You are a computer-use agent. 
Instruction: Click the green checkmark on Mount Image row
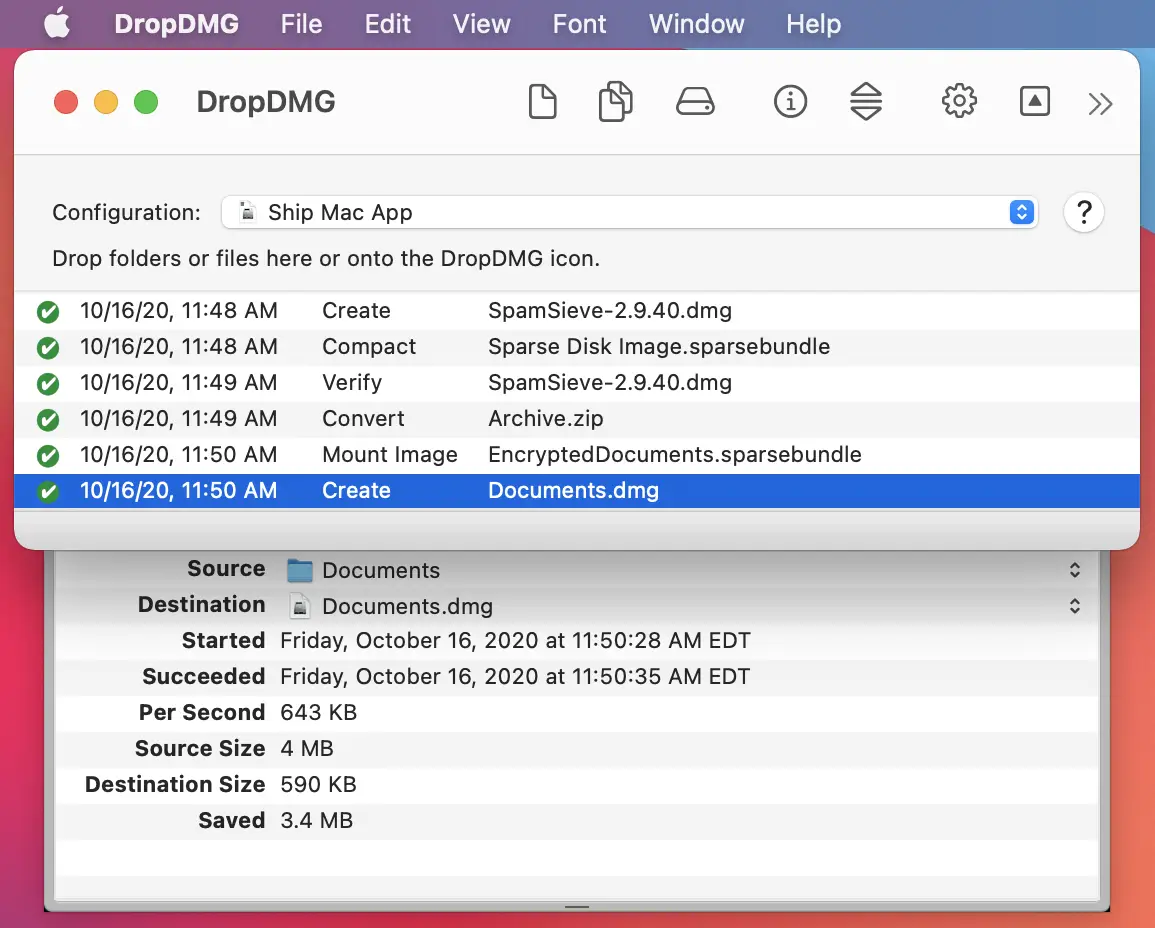[48, 456]
